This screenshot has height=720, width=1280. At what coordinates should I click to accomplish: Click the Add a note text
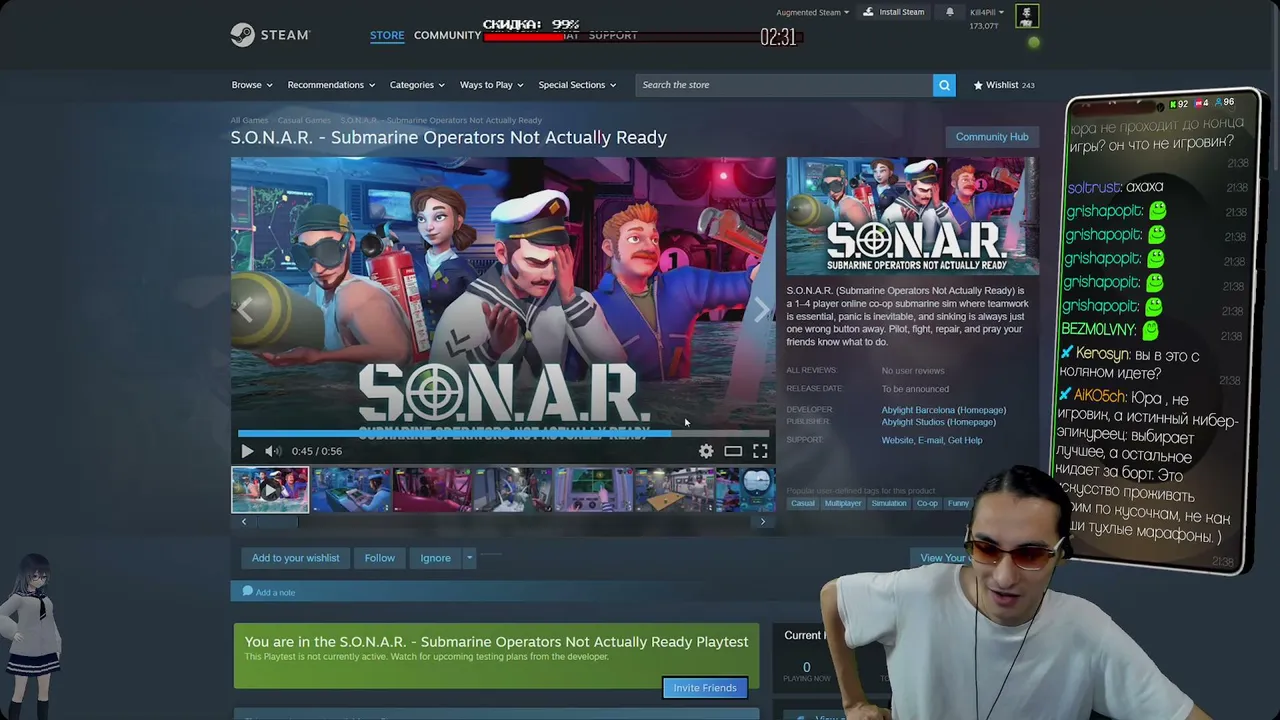click(x=275, y=593)
